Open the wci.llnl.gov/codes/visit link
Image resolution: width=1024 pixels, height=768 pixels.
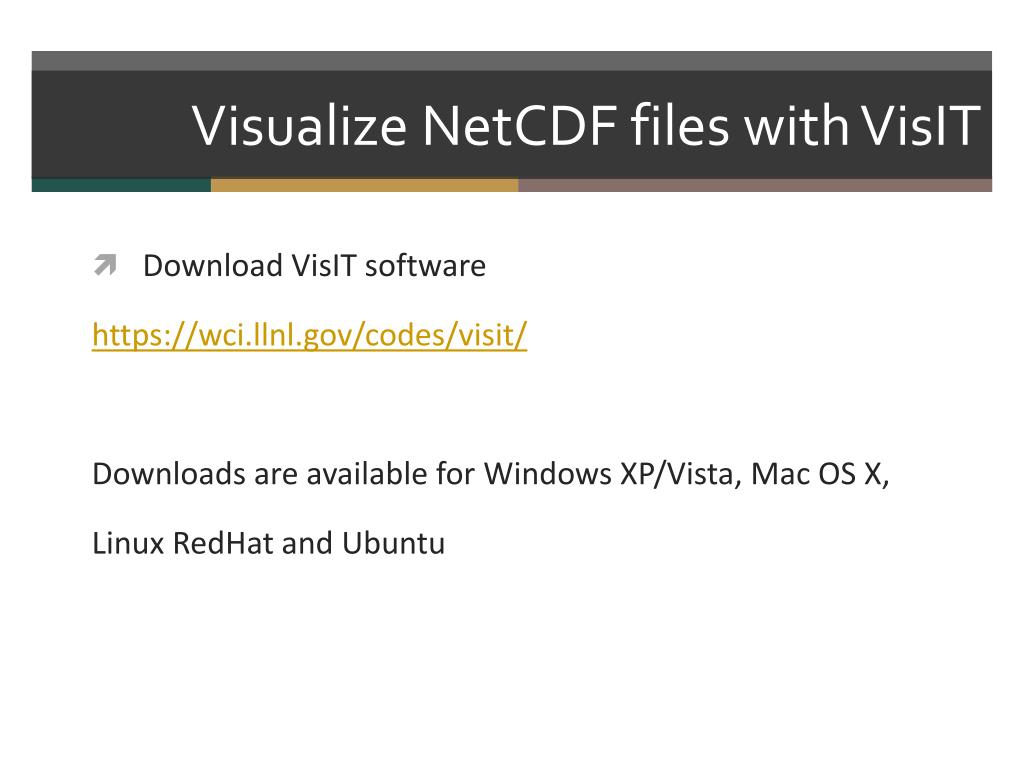coord(310,335)
